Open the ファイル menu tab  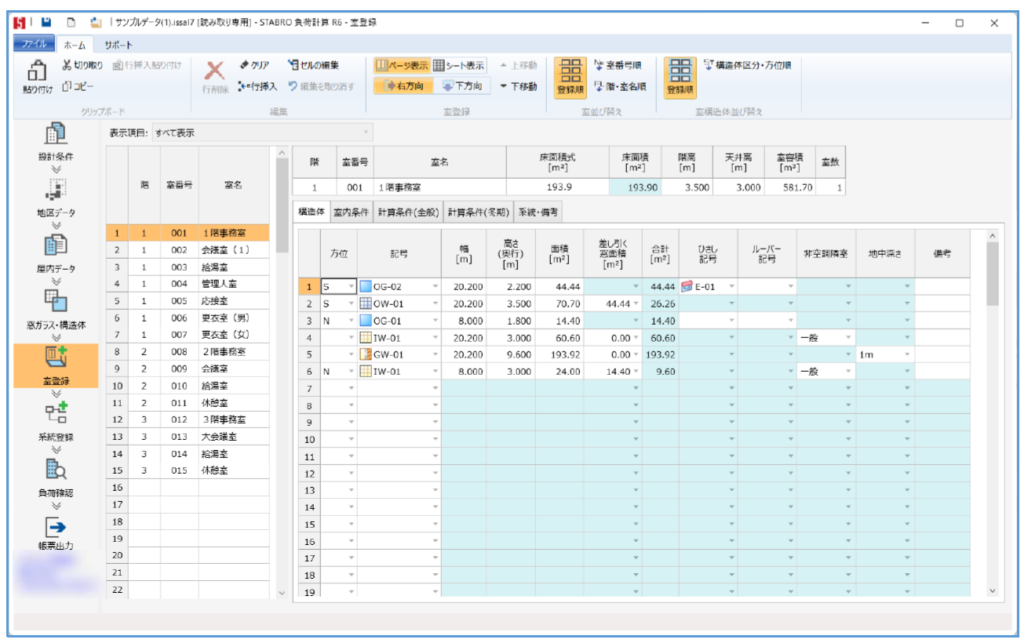click(x=35, y=45)
